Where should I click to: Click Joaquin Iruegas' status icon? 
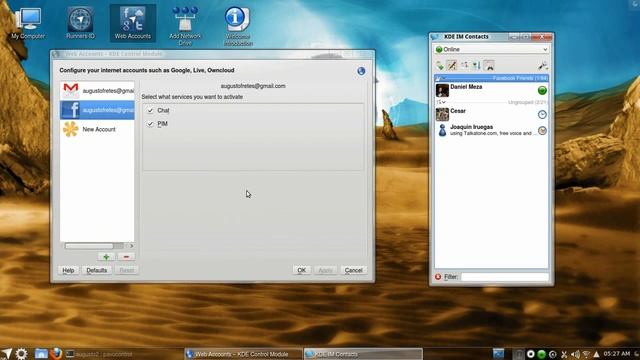coord(542,131)
